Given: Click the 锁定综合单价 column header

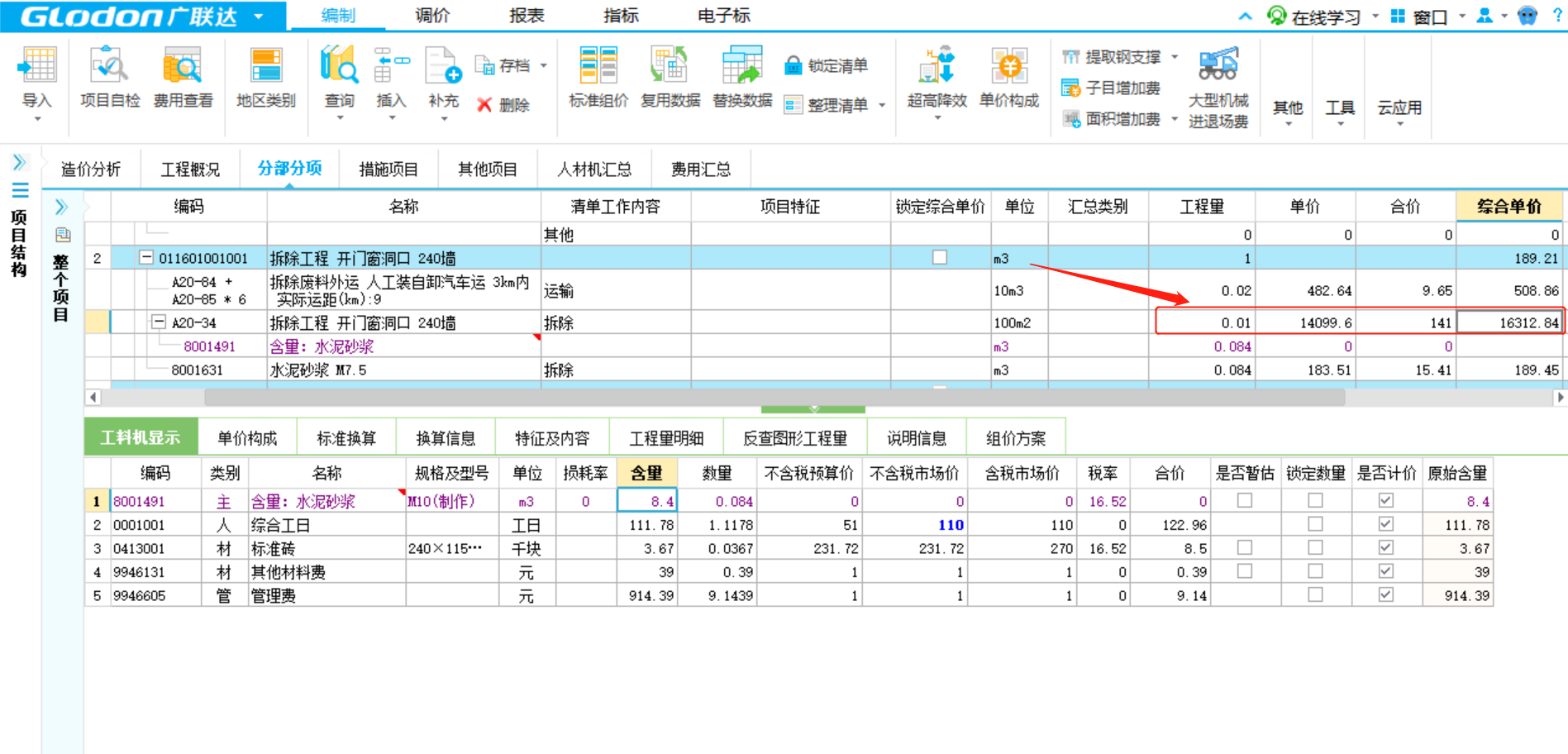Looking at the screenshot, I should click(941, 207).
